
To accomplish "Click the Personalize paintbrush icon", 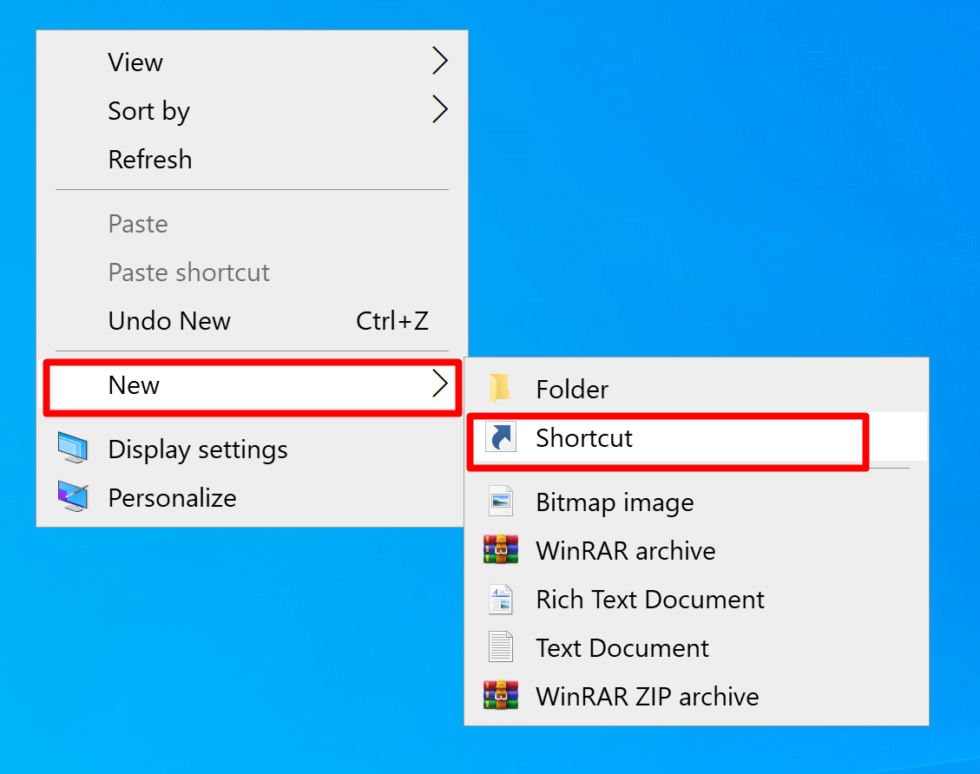I will 74,497.
